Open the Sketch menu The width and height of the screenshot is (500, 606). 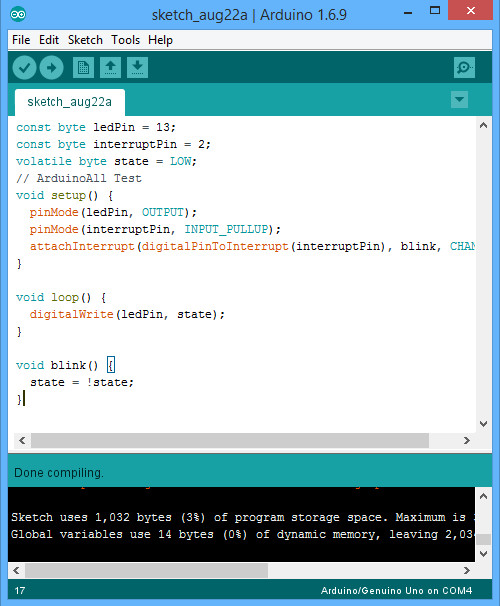85,40
